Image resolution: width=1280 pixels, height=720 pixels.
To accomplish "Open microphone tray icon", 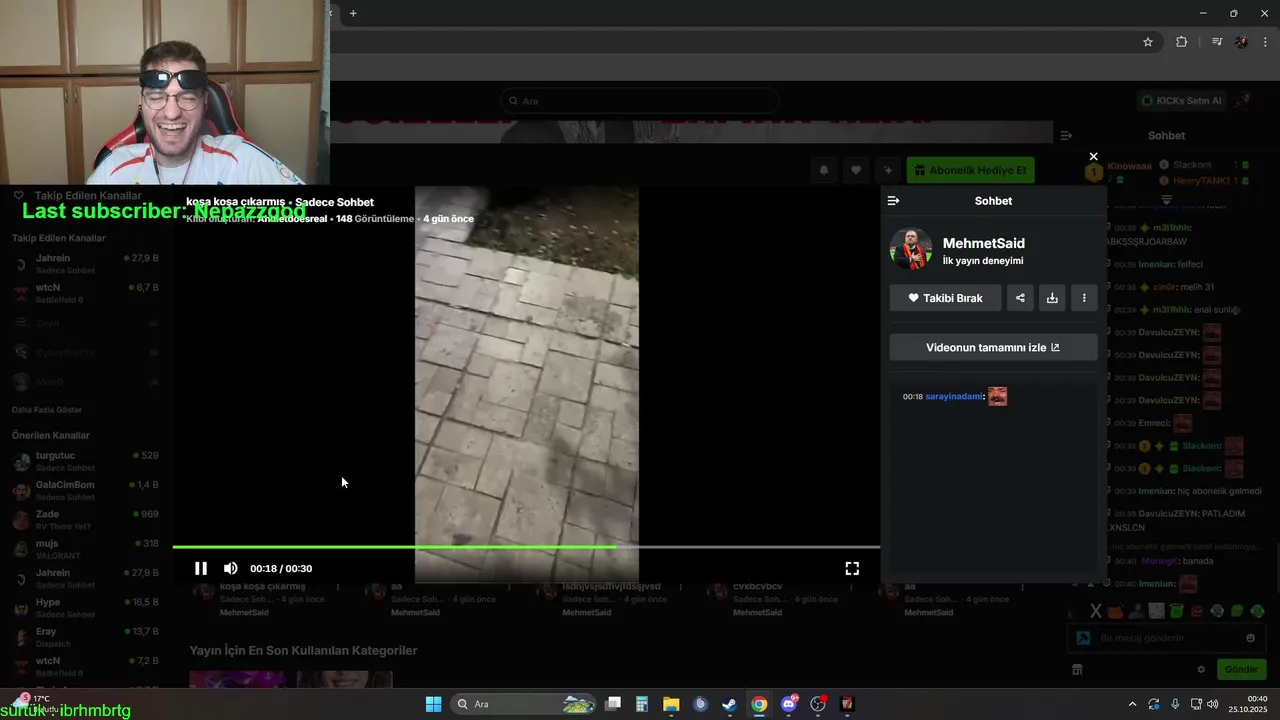I will click(1175, 704).
